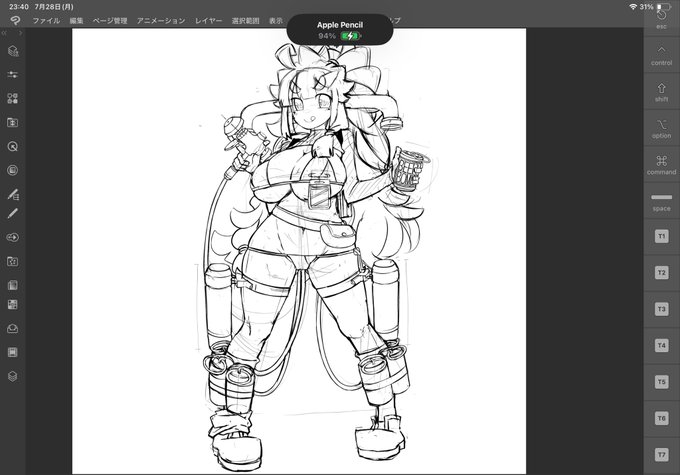Tap the T6 shortcut key
Screen dimensions: 680x475
tap(661, 419)
